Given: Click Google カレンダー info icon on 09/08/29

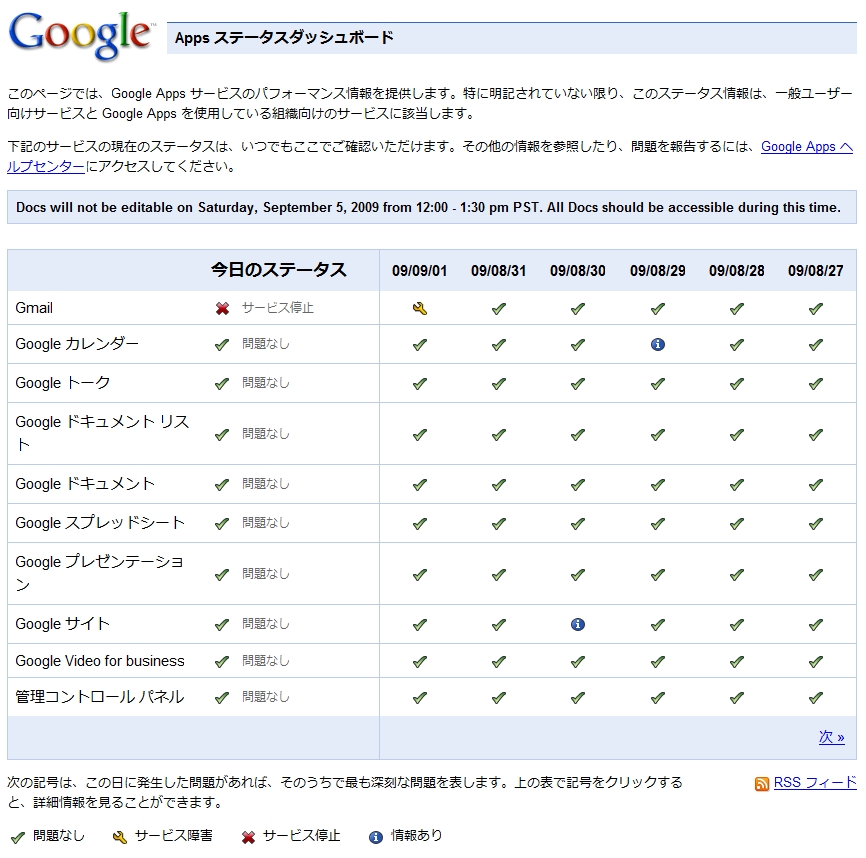Looking at the screenshot, I should (657, 345).
